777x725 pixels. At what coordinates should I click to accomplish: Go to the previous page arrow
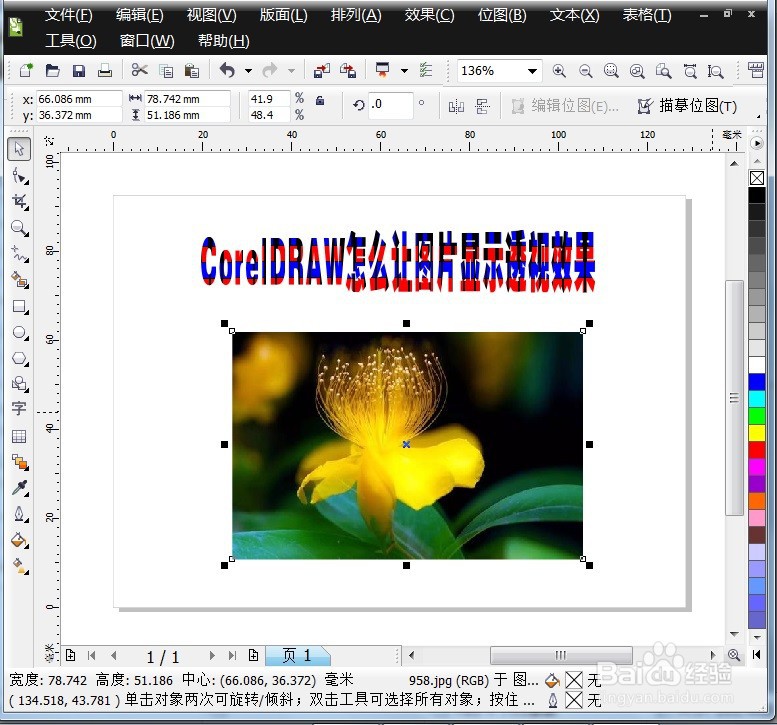pos(114,656)
